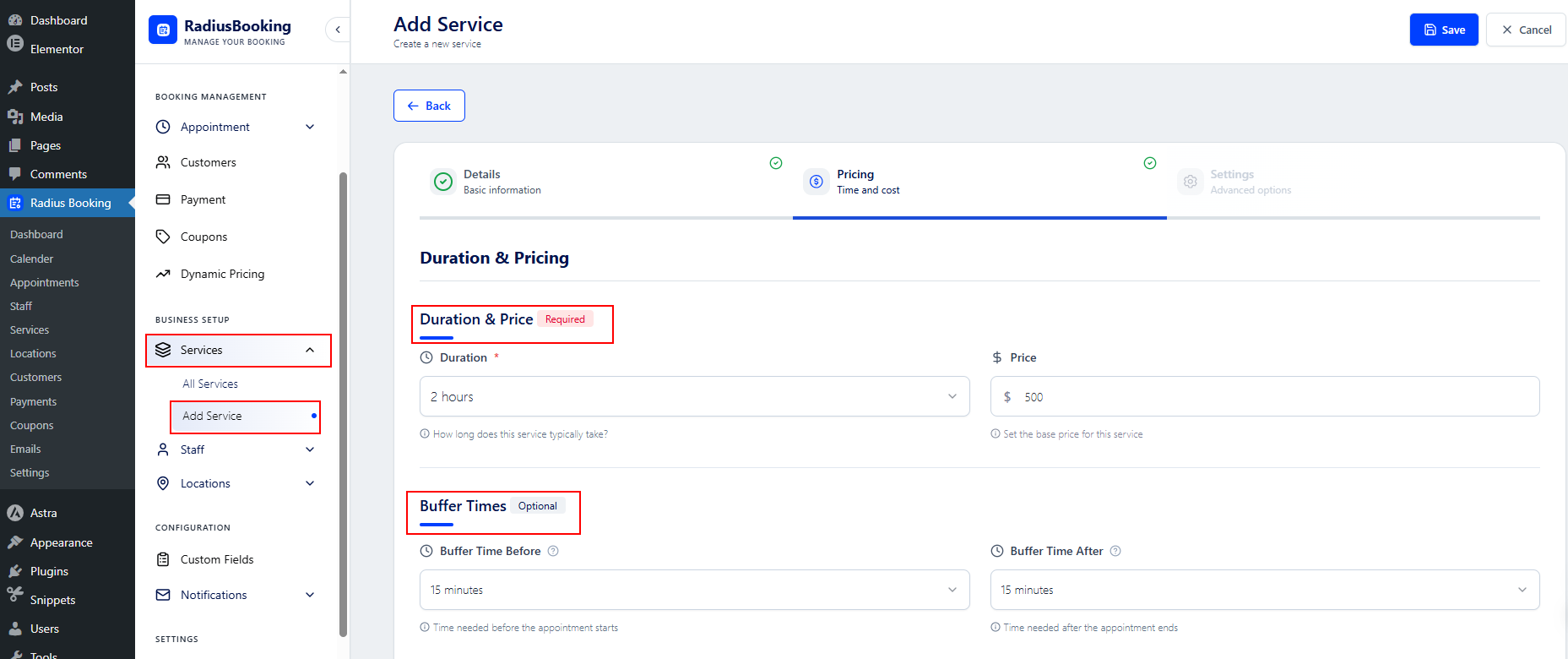Screen dimensions: 1568x659
Task: Open Radius Booking in WP admin menu
Action: tap(68, 203)
